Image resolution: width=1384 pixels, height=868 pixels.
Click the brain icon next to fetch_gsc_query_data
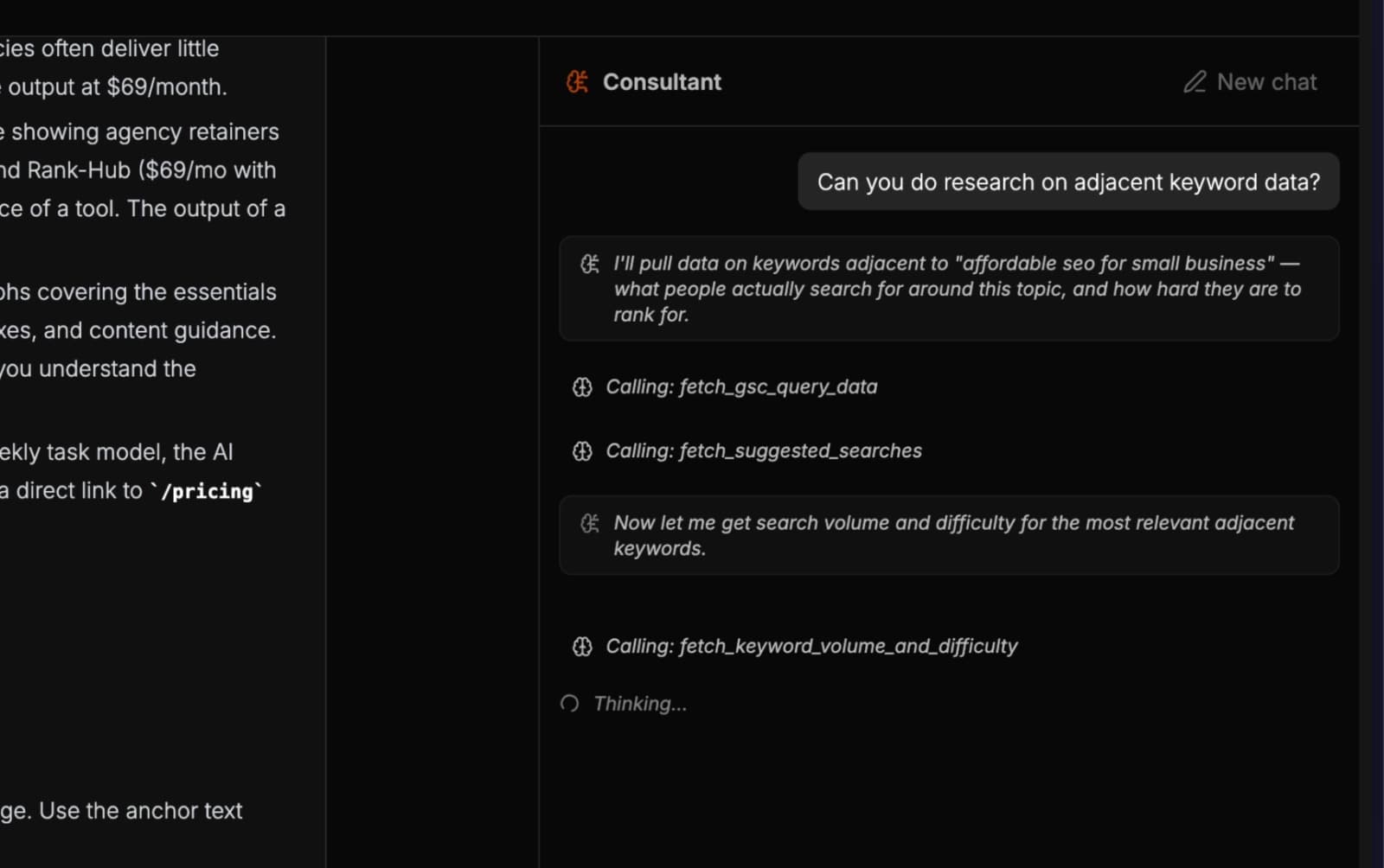coord(582,387)
